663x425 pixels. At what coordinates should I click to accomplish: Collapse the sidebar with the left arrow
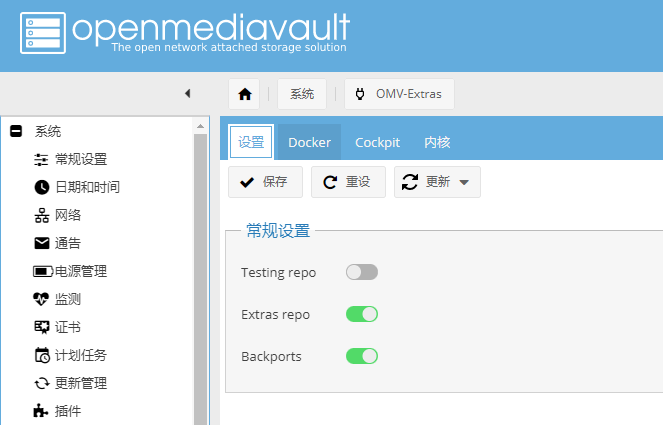click(188, 93)
